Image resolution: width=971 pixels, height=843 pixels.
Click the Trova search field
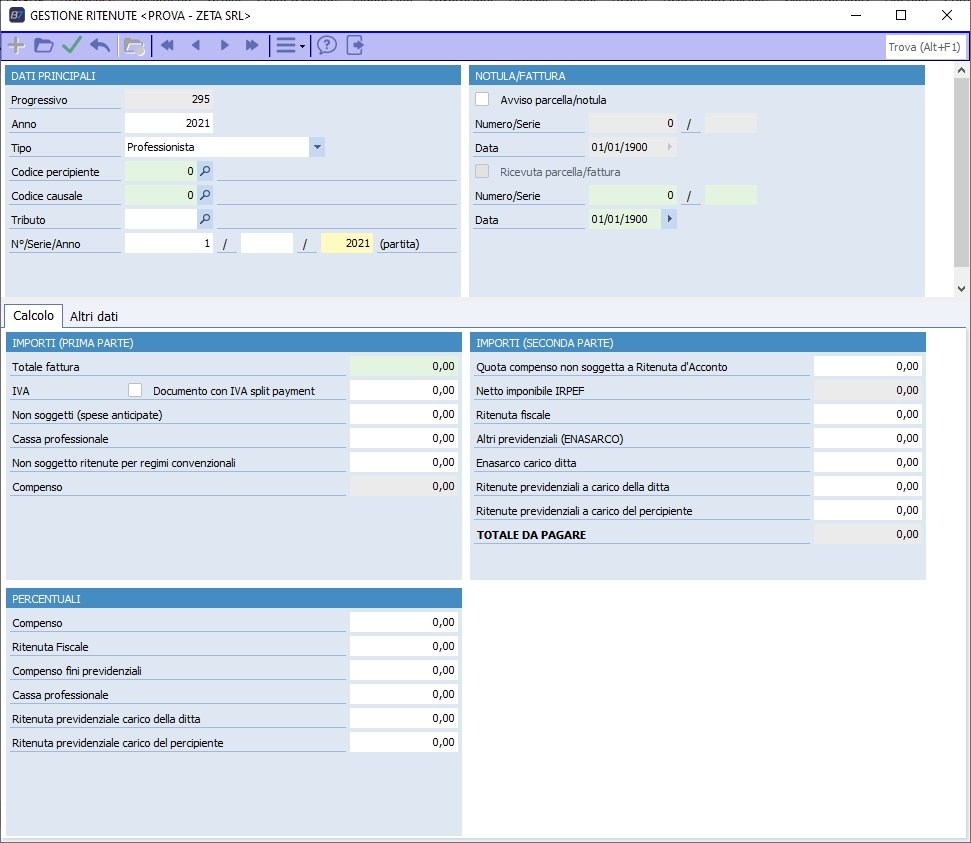924,47
